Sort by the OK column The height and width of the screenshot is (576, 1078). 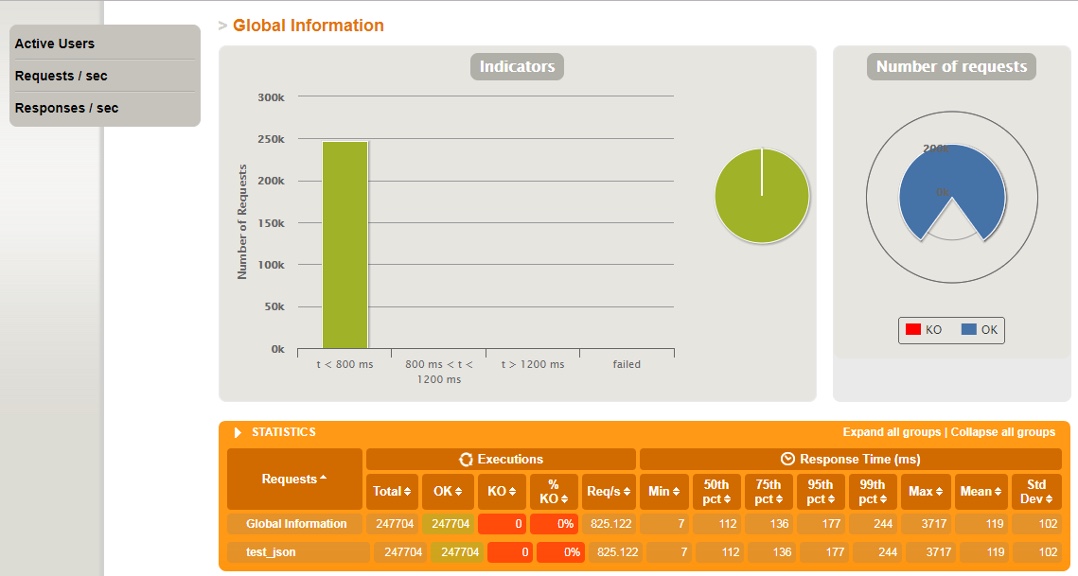pos(447,491)
